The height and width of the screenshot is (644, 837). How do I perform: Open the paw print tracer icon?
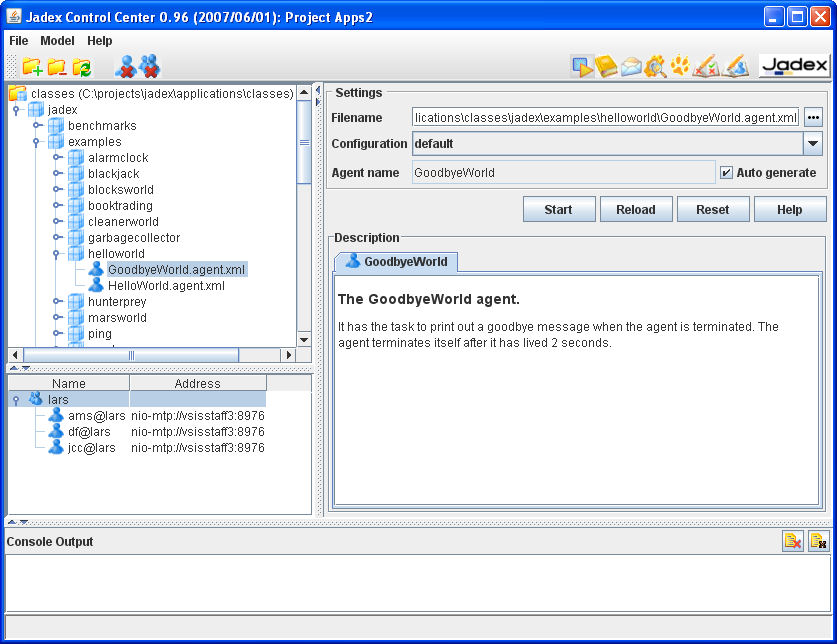click(680, 66)
